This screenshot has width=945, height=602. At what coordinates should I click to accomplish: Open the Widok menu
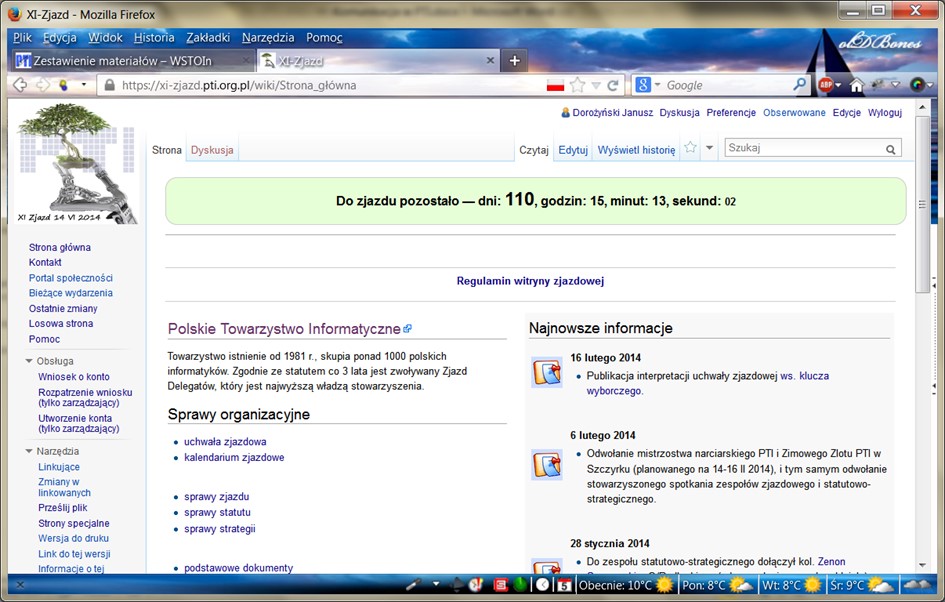105,37
